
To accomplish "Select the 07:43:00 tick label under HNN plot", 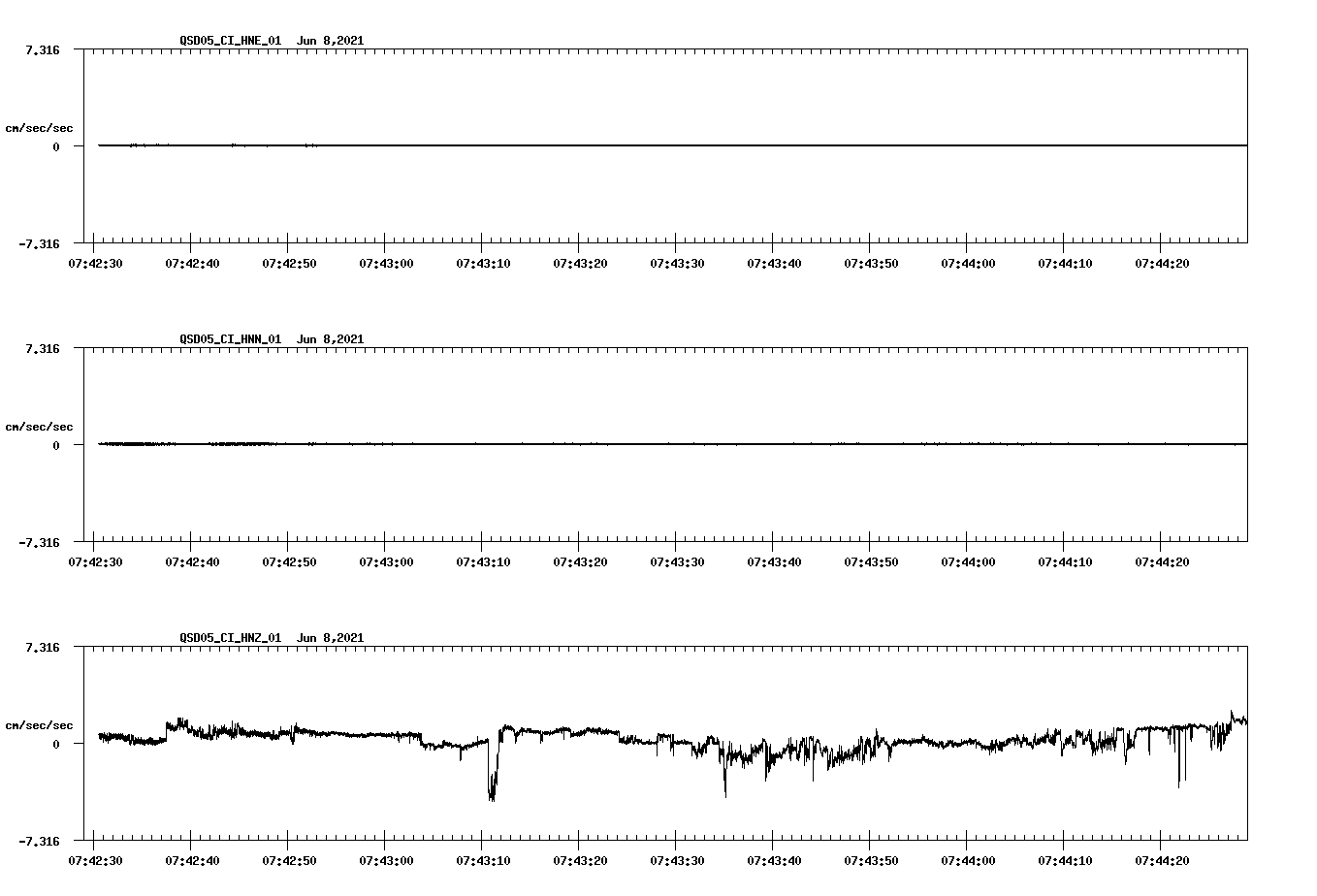I will (386, 561).
